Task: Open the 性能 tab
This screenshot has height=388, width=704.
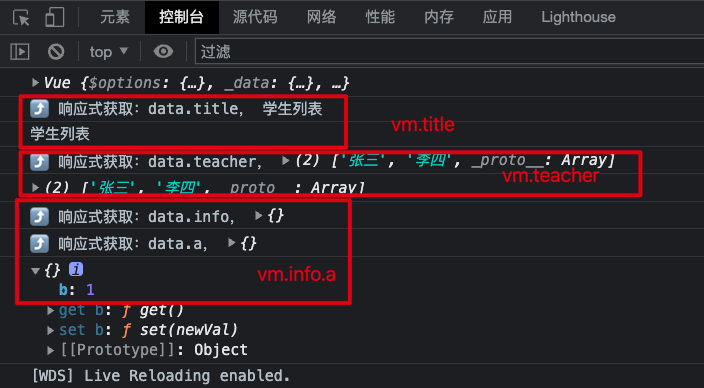Action: (380, 17)
